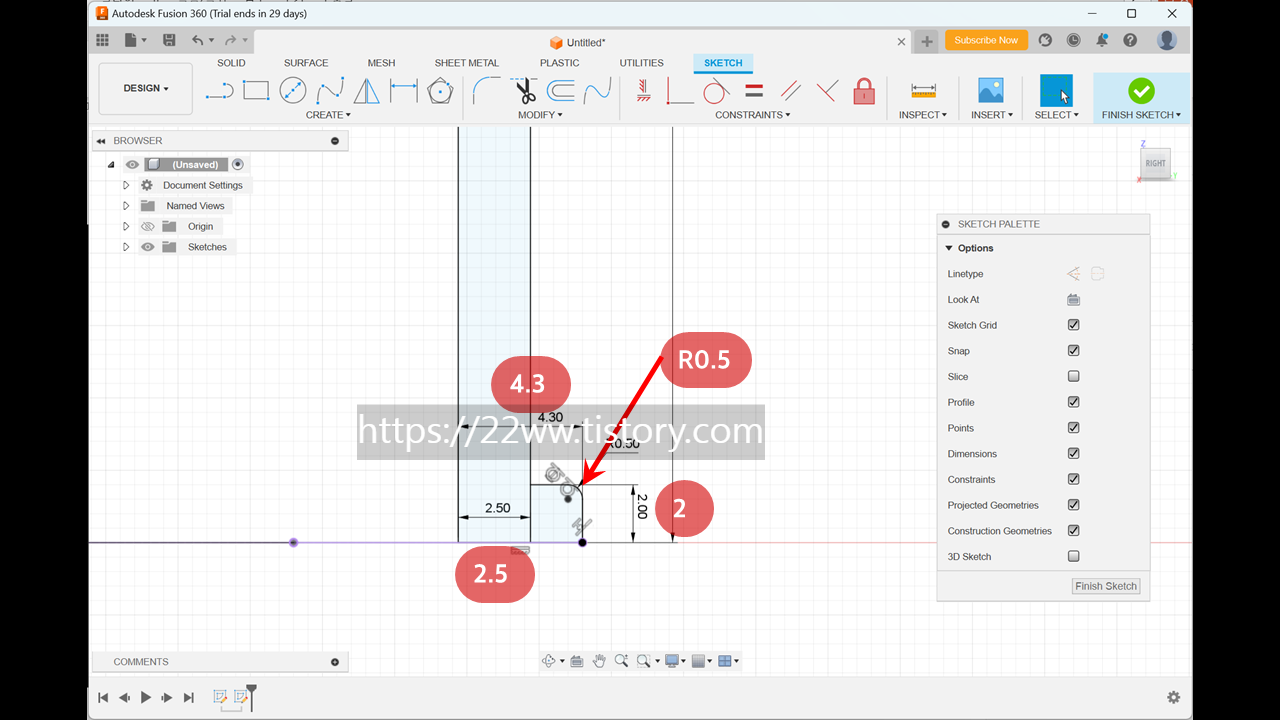1280x720 pixels.
Task: Switch to the SHEET METAL tab
Action: pyautogui.click(x=466, y=63)
